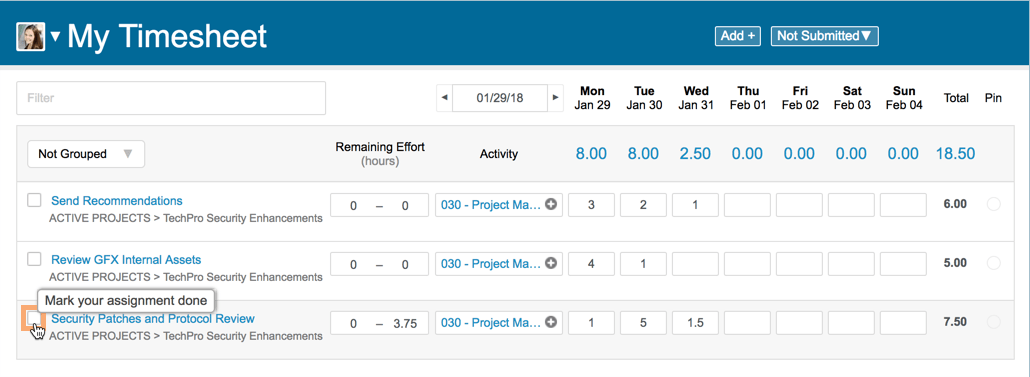Click the user profile avatar photo
The height and width of the screenshot is (377, 1030).
pyautogui.click(x=31, y=37)
